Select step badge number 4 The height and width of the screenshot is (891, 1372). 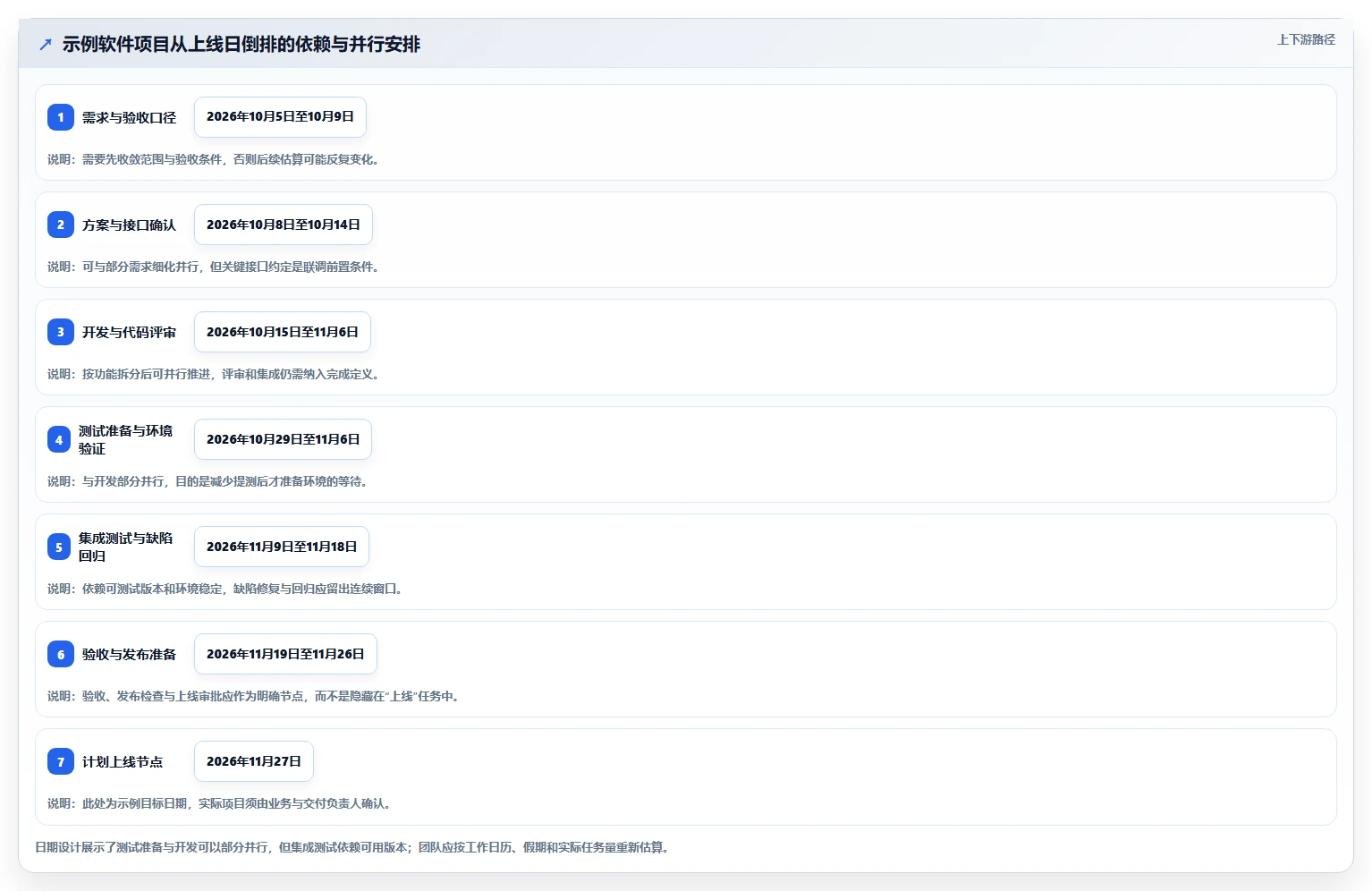pos(59,439)
